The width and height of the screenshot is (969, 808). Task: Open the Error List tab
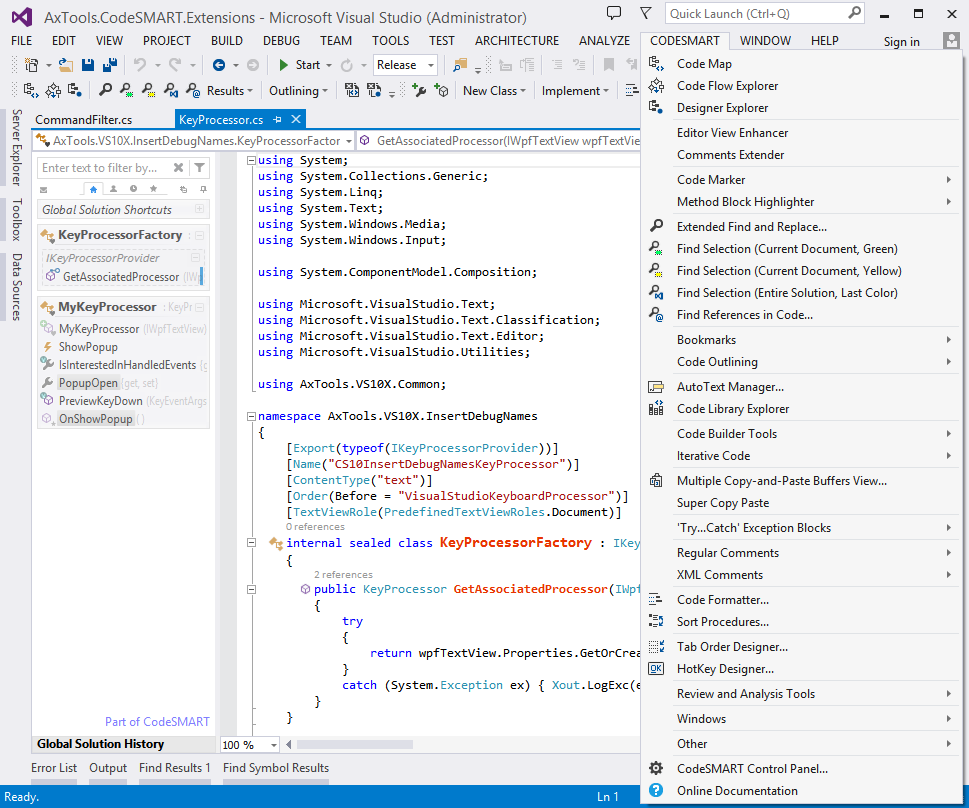(x=54, y=768)
